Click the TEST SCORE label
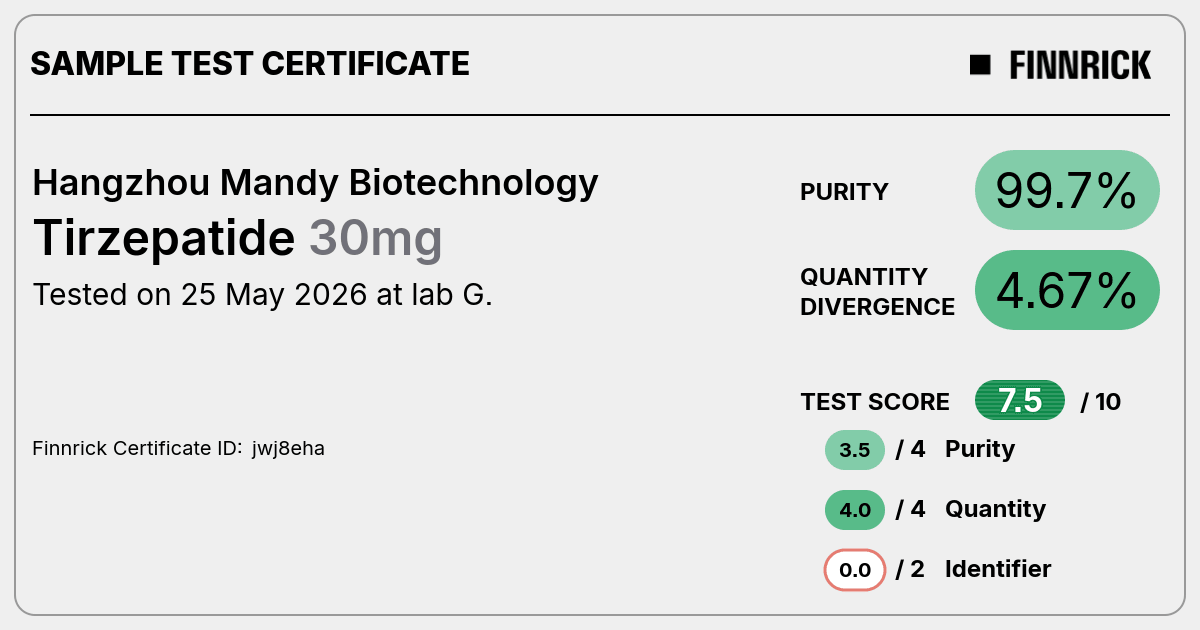1200x630 pixels. pyautogui.click(x=875, y=402)
